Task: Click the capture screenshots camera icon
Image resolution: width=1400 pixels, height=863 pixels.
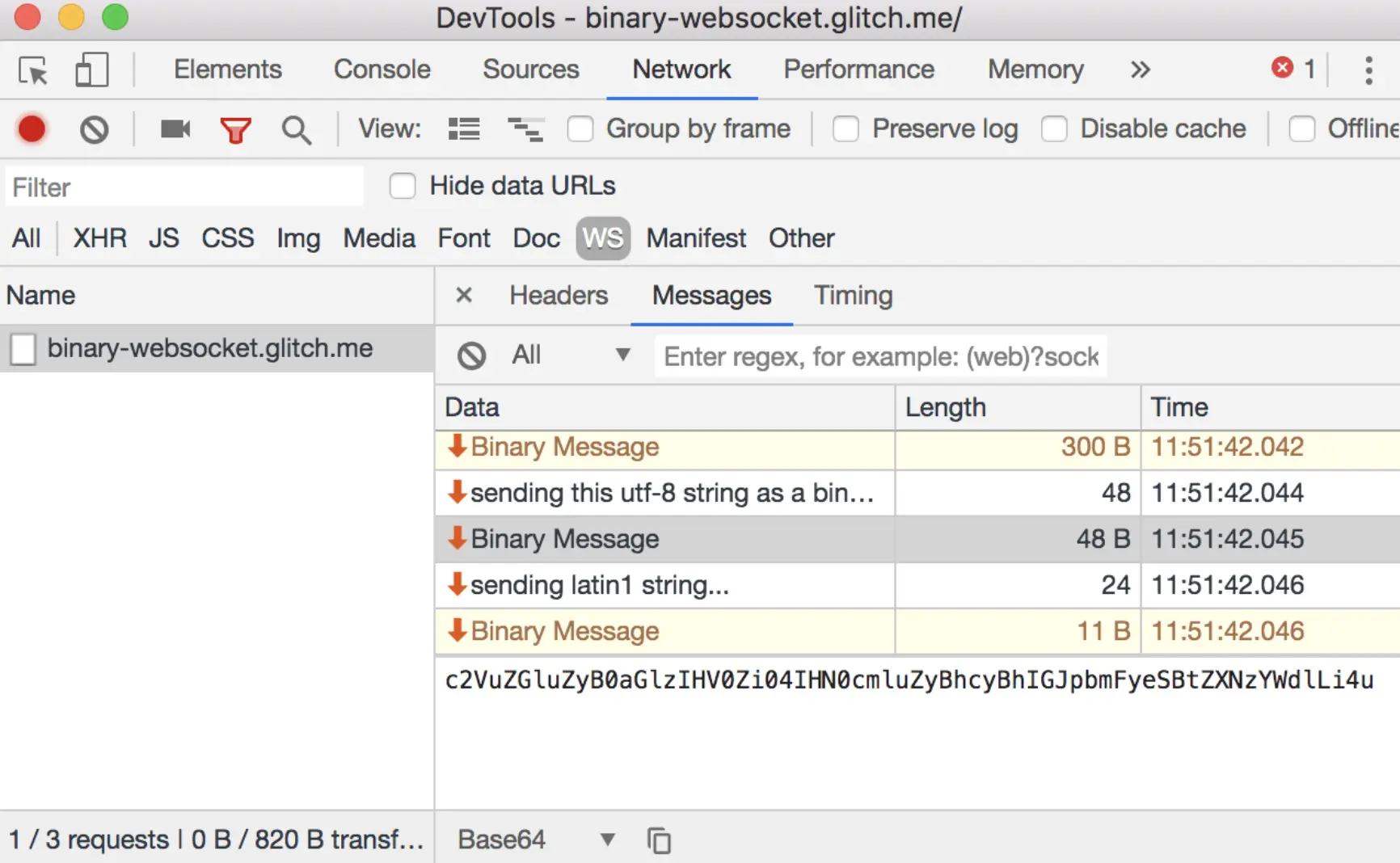Action: (x=175, y=129)
